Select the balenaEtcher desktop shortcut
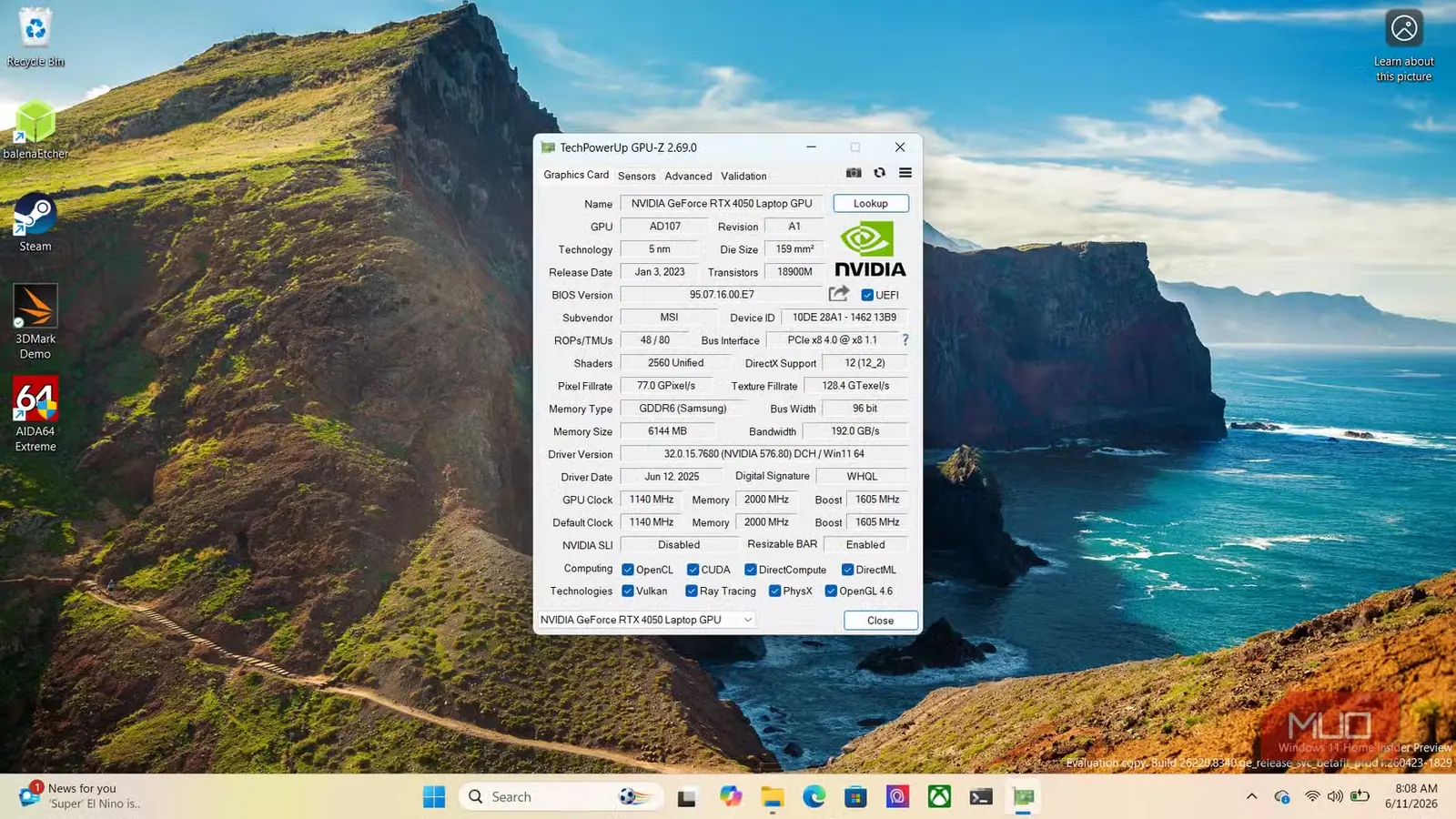This screenshot has width=1456, height=819. click(35, 129)
